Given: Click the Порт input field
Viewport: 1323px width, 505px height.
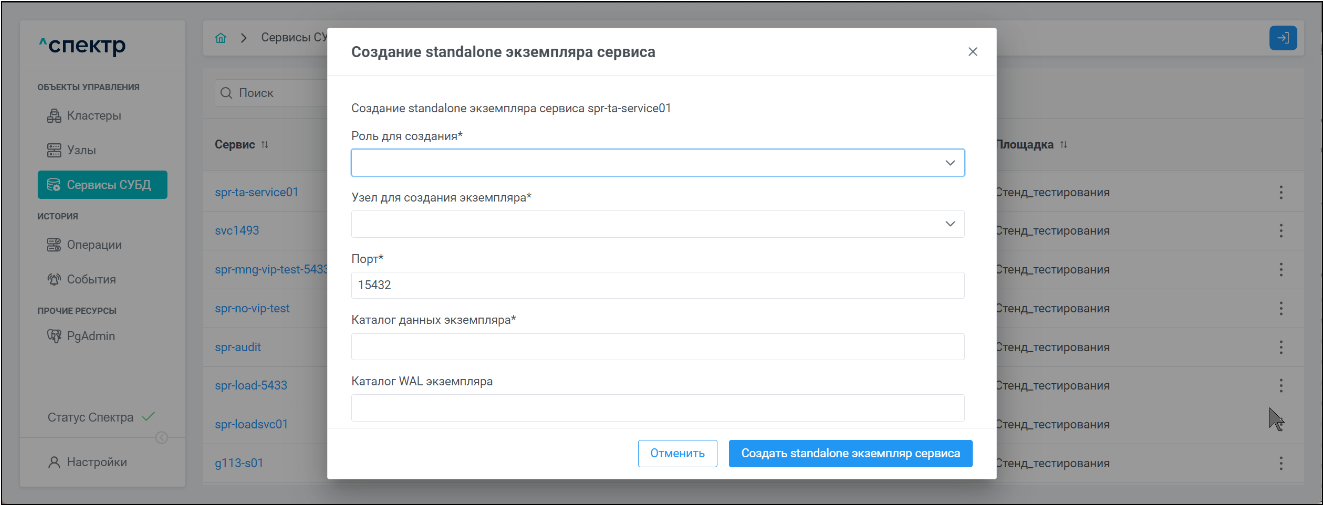Looking at the screenshot, I should [657, 285].
